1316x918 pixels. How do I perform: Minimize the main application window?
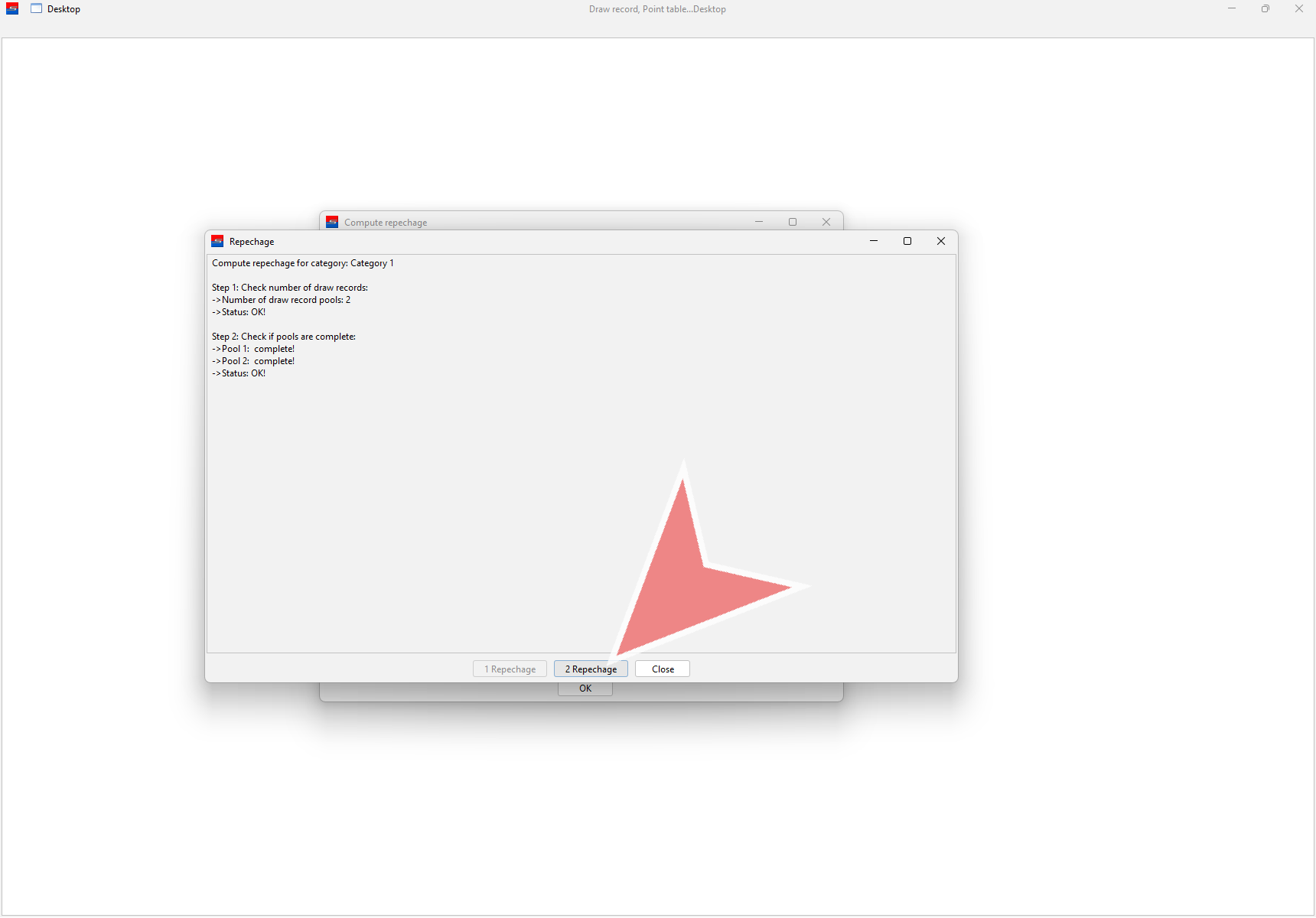coord(1232,8)
